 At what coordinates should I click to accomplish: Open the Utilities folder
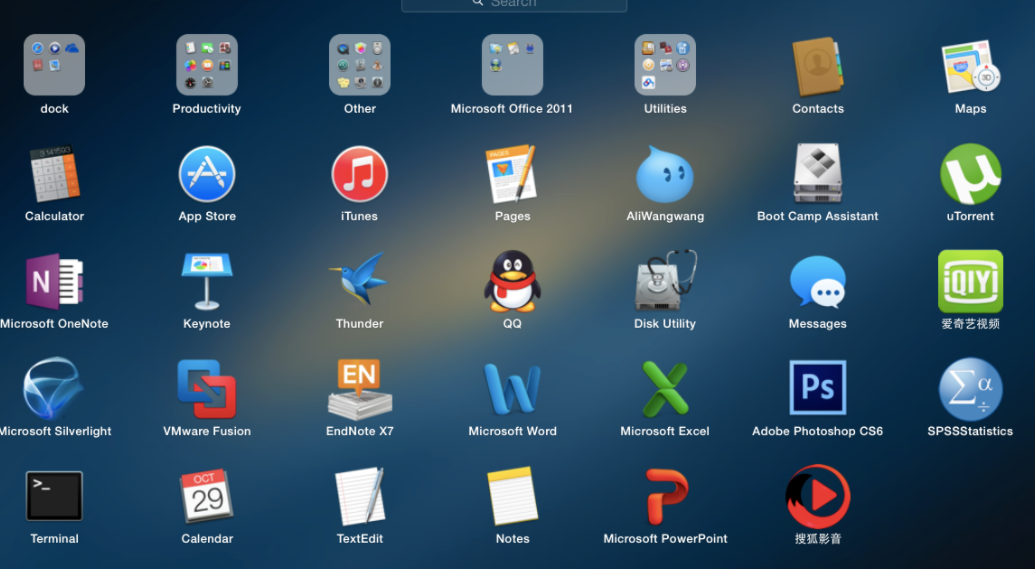click(x=665, y=65)
